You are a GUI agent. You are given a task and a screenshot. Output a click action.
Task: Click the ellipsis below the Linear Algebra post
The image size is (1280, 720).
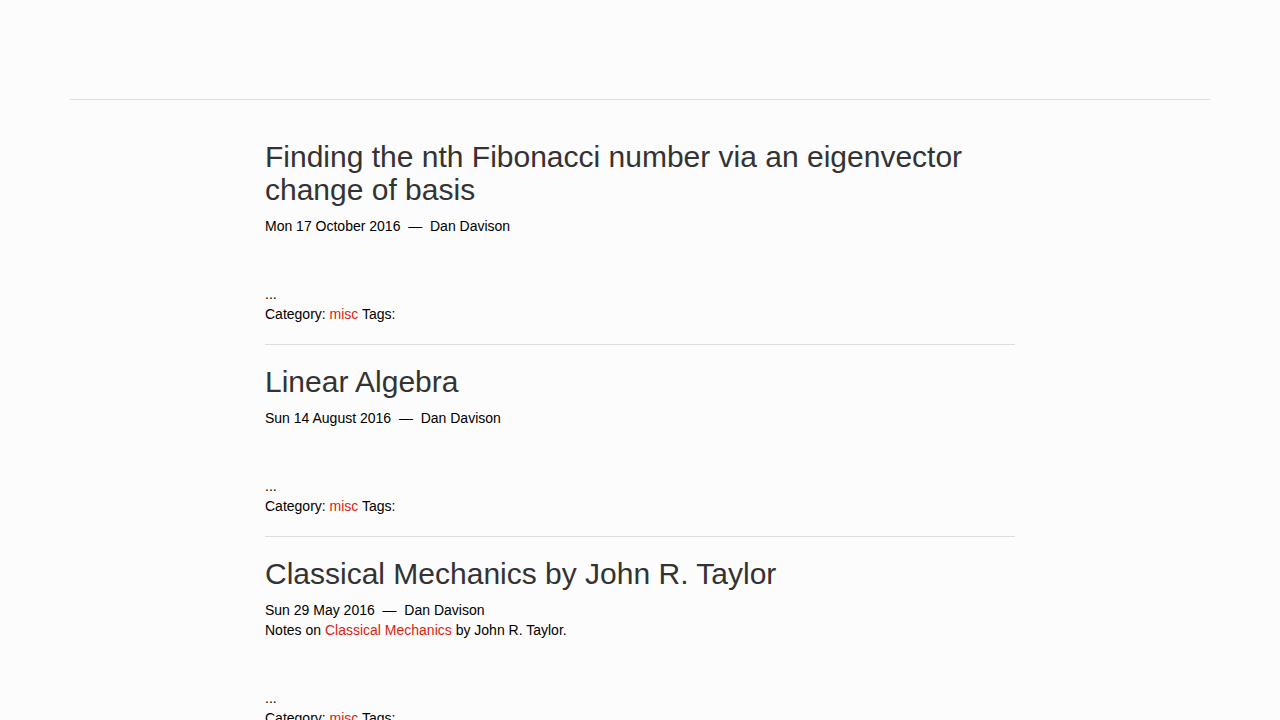(271, 488)
